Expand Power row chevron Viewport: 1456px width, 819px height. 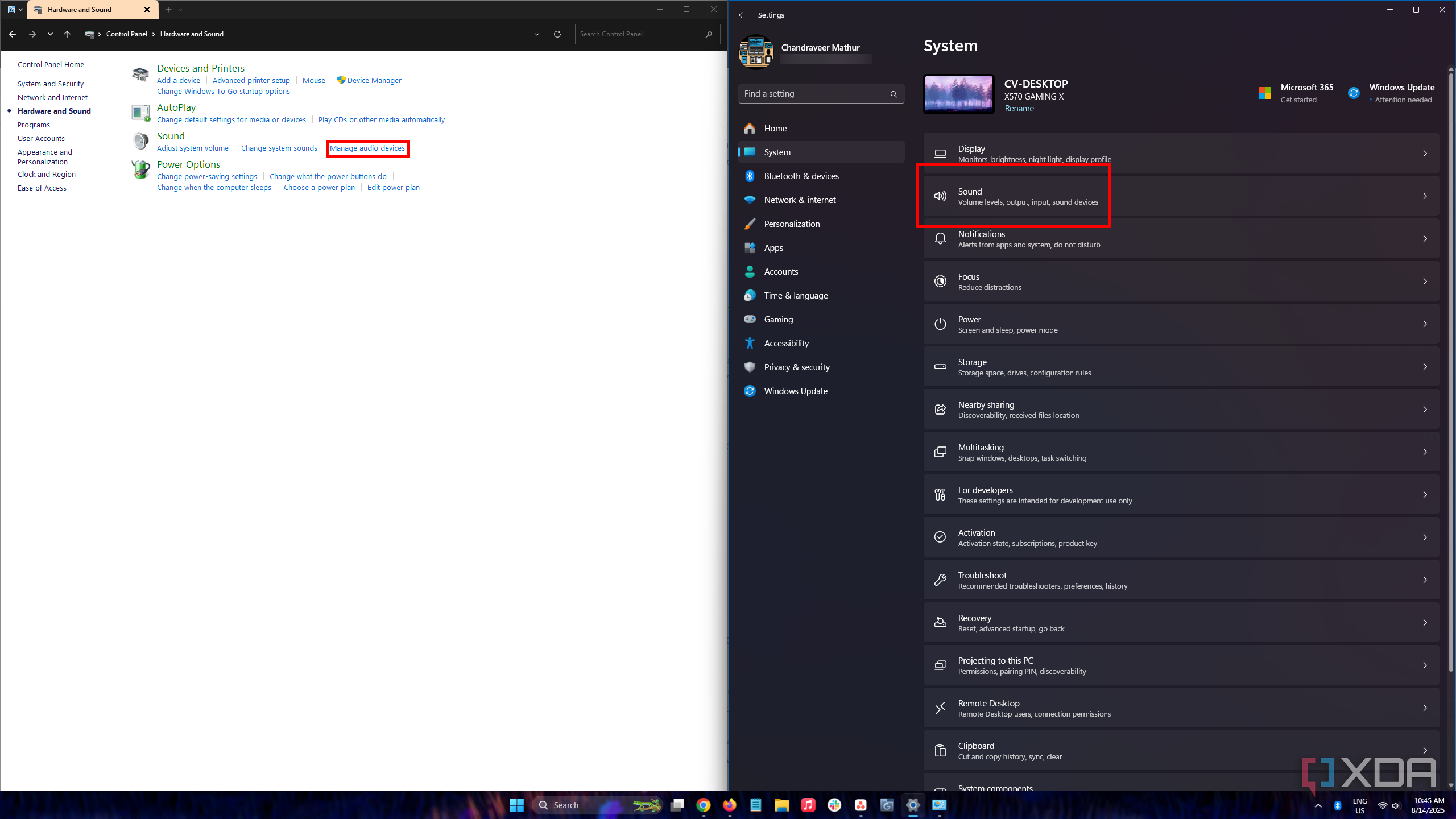(x=1425, y=324)
